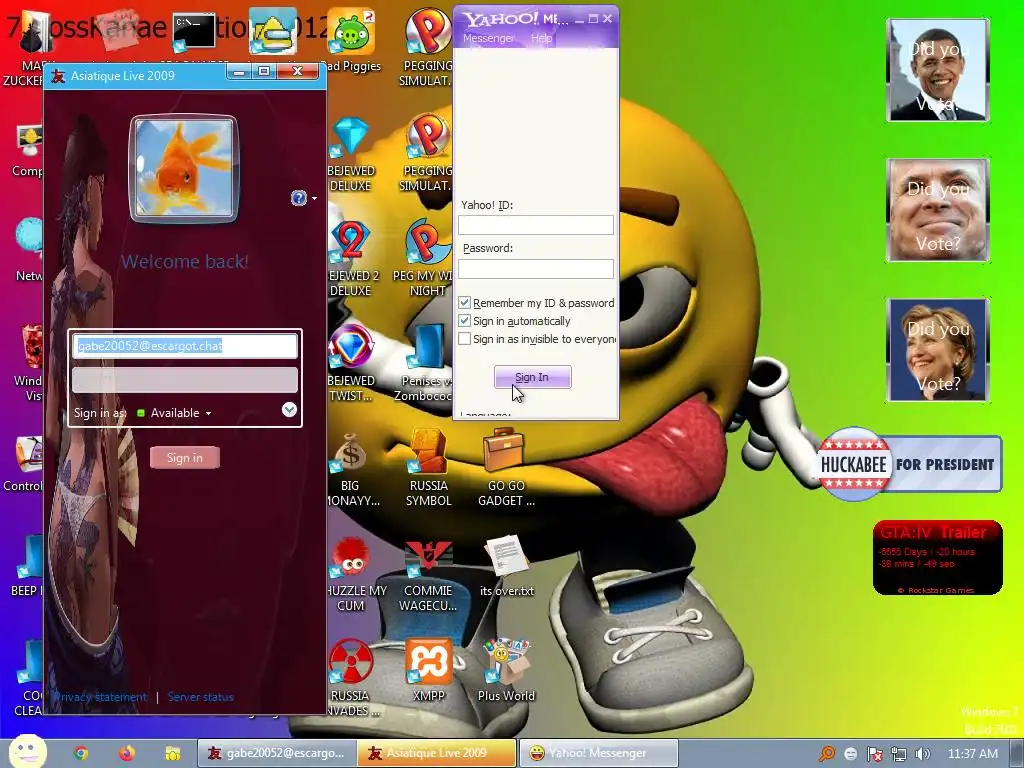This screenshot has height=768, width=1024.
Task: Open the Privacy statement link
Action: coord(101,697)
